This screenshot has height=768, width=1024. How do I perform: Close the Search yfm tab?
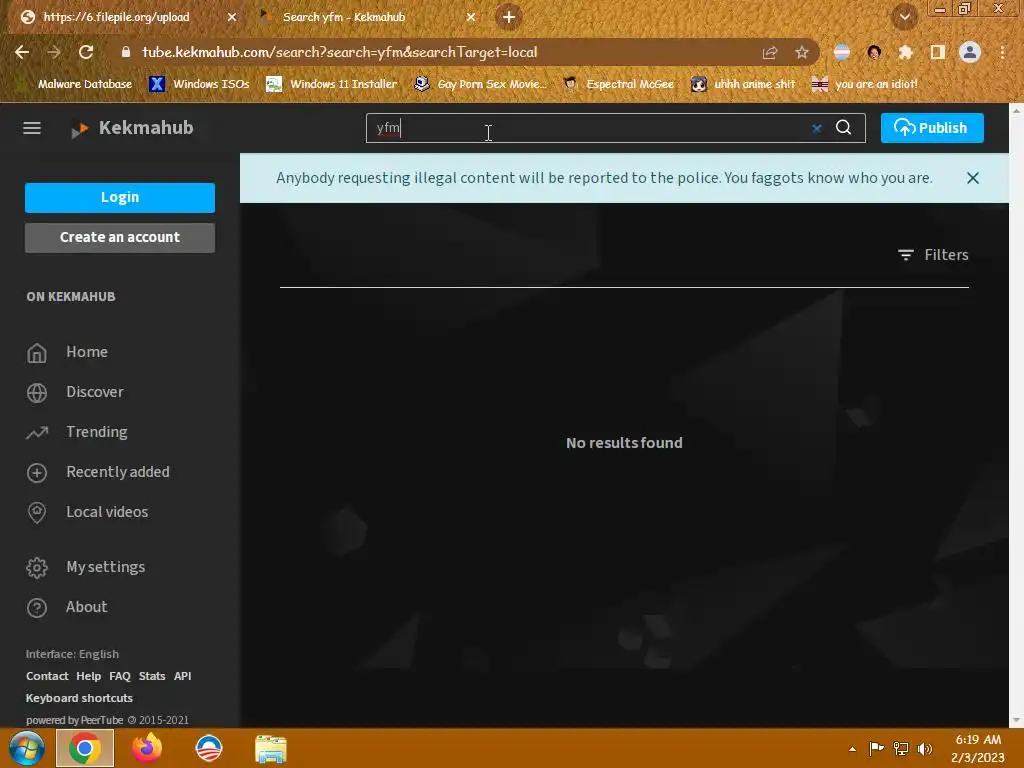click(x=471, y=17)
